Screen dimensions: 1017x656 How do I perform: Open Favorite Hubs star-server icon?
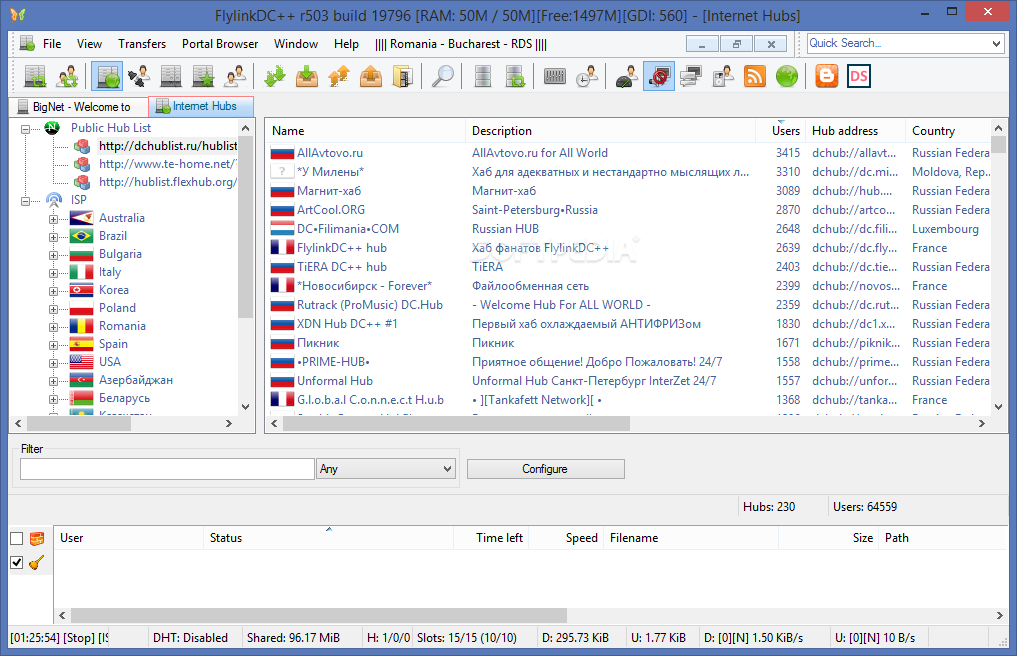pos(203,77)
